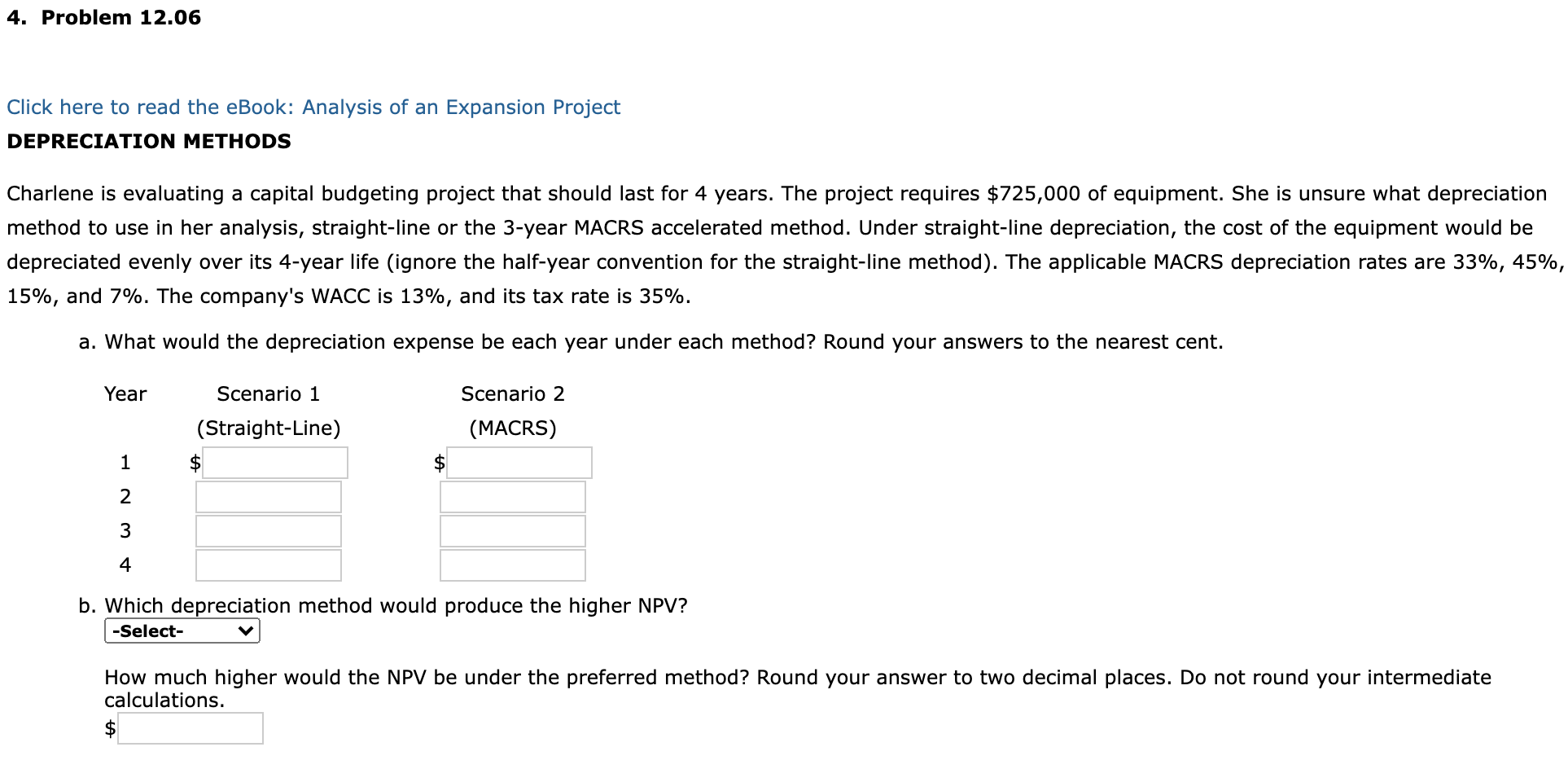Image resolution: width=1568 pixels, height=769 pixels.
Task: Select the Problem 12.06 heading
Action: 103,16
